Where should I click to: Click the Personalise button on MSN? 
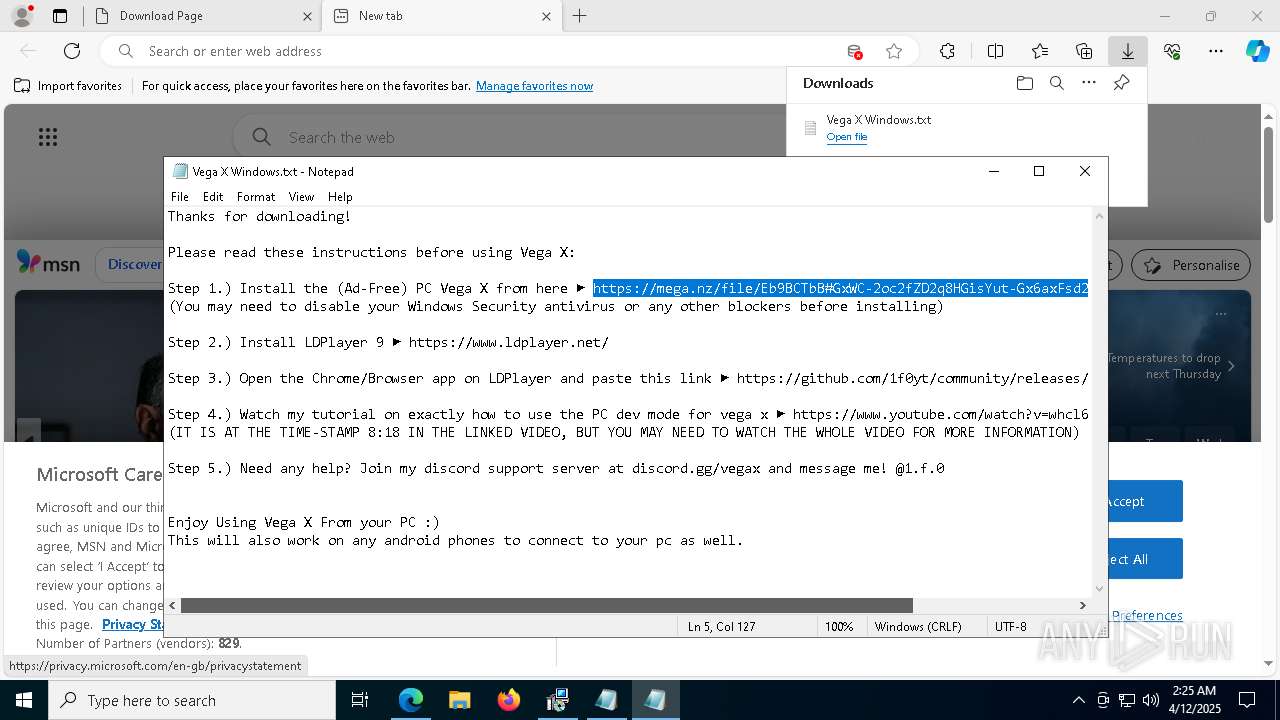pos(1190,265)
